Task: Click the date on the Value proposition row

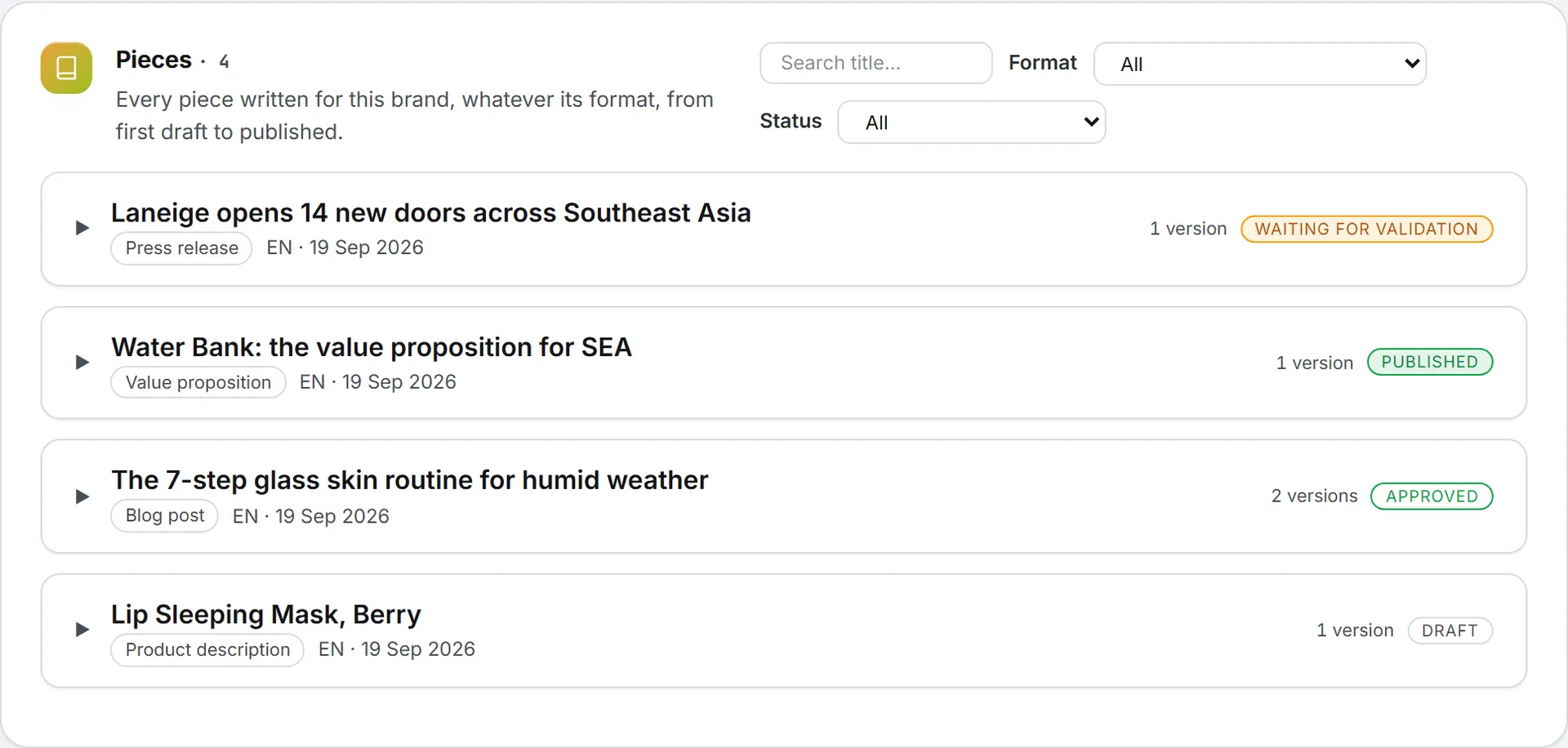Action: click(x=399, y=382)
